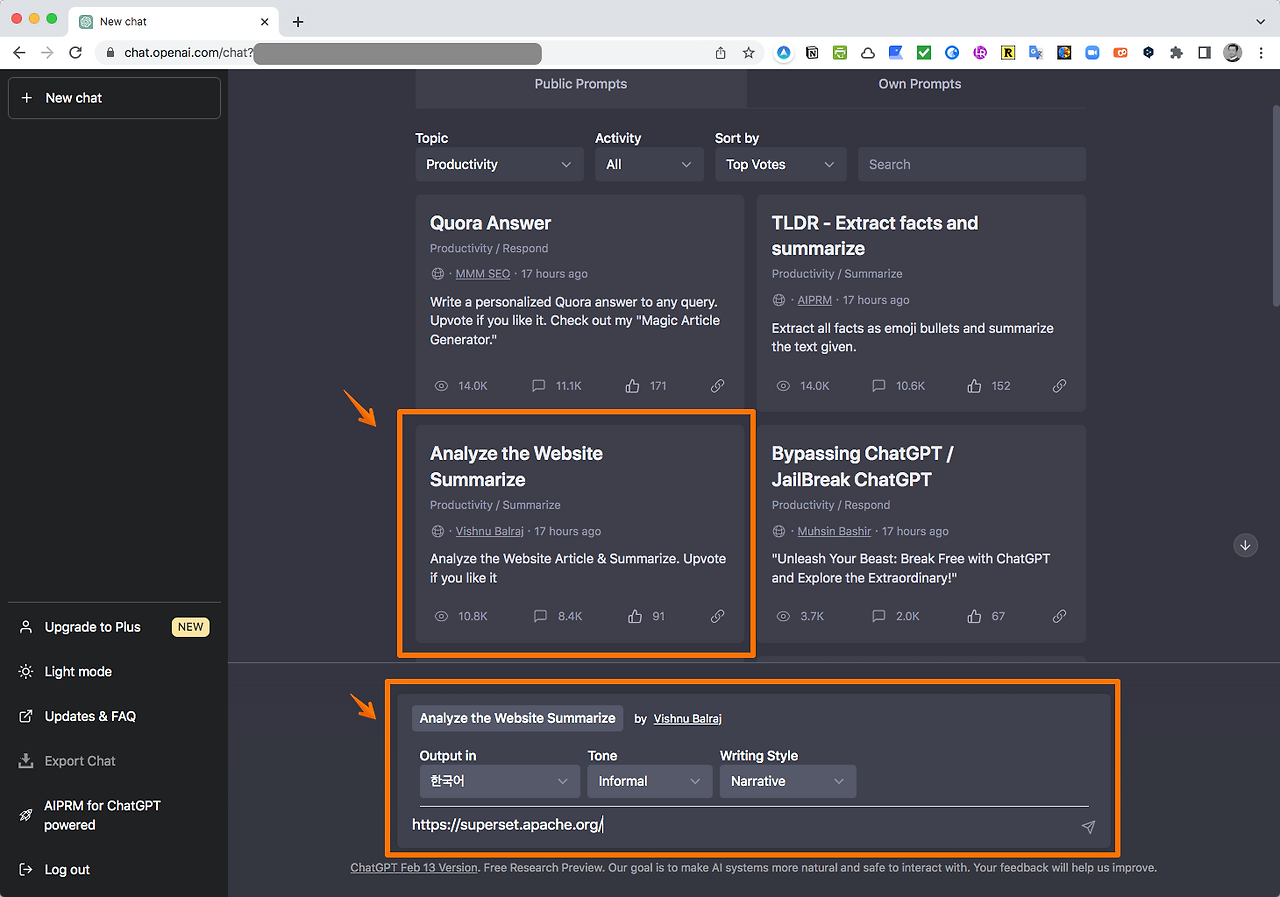Screen dimensions: 1280x897
Task: Click the views eye icon on Bypassing ChatGPT card
Action: 784,616
